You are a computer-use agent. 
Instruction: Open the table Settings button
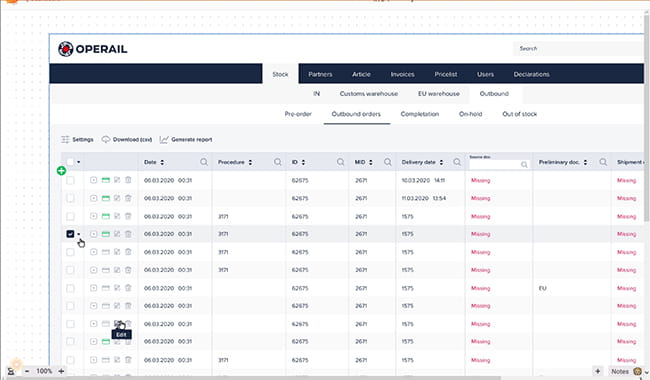coord(77,139)
